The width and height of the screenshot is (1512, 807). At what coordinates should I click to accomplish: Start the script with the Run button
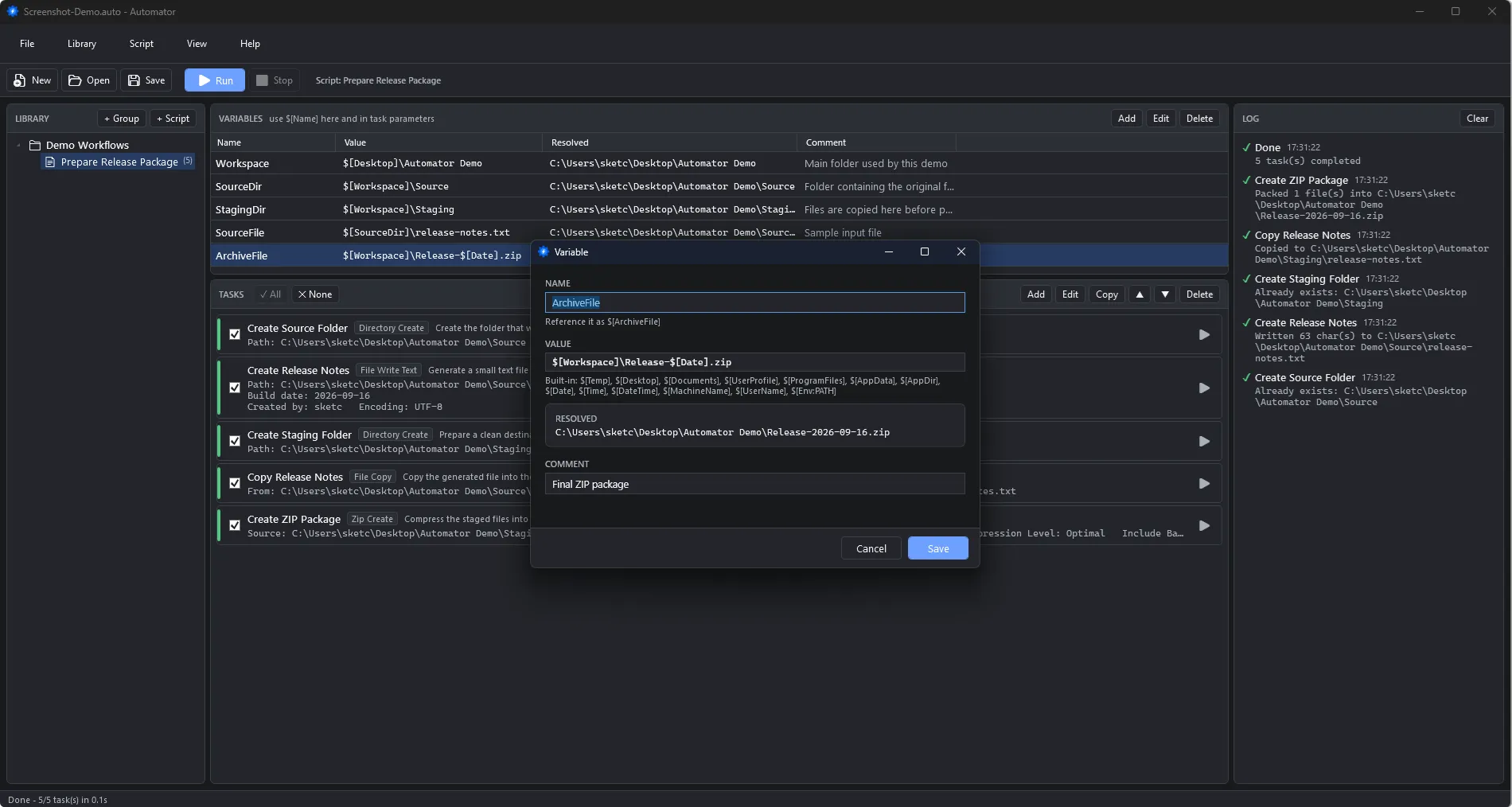pos(215,80)
